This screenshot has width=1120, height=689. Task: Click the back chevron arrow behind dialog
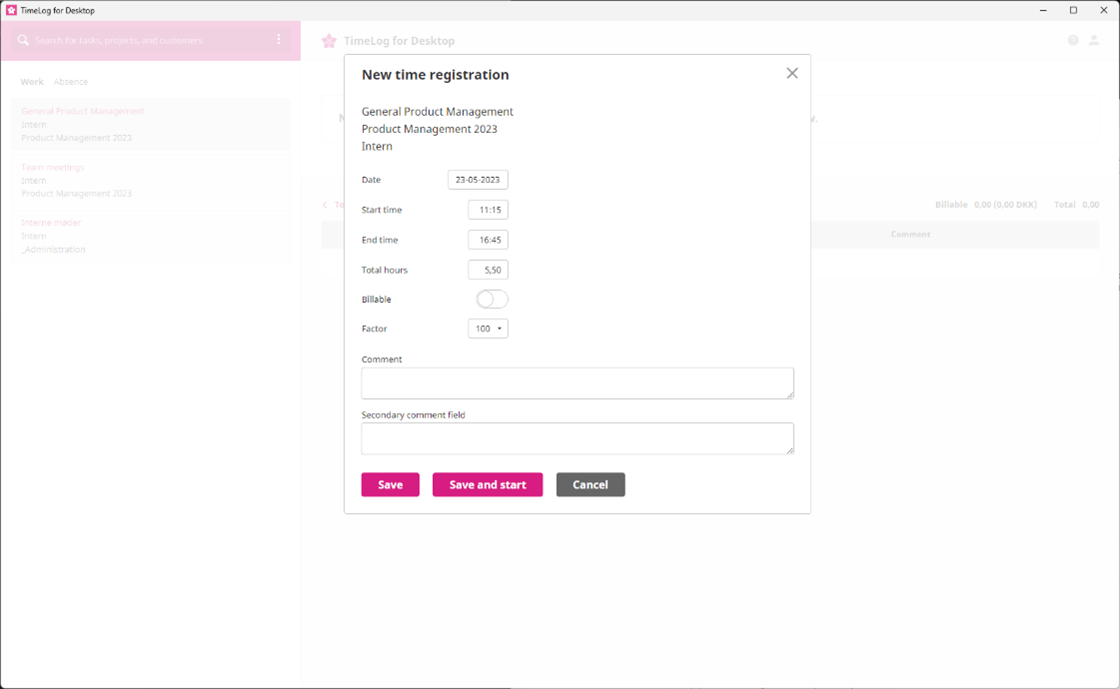point(325,205)
